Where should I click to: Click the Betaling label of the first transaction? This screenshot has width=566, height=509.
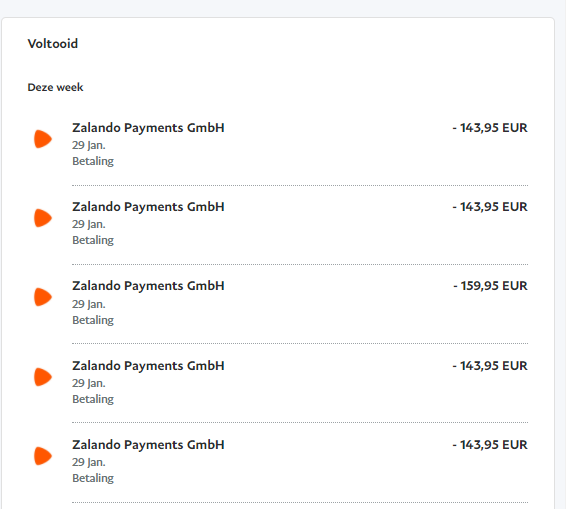pos(93,161)
